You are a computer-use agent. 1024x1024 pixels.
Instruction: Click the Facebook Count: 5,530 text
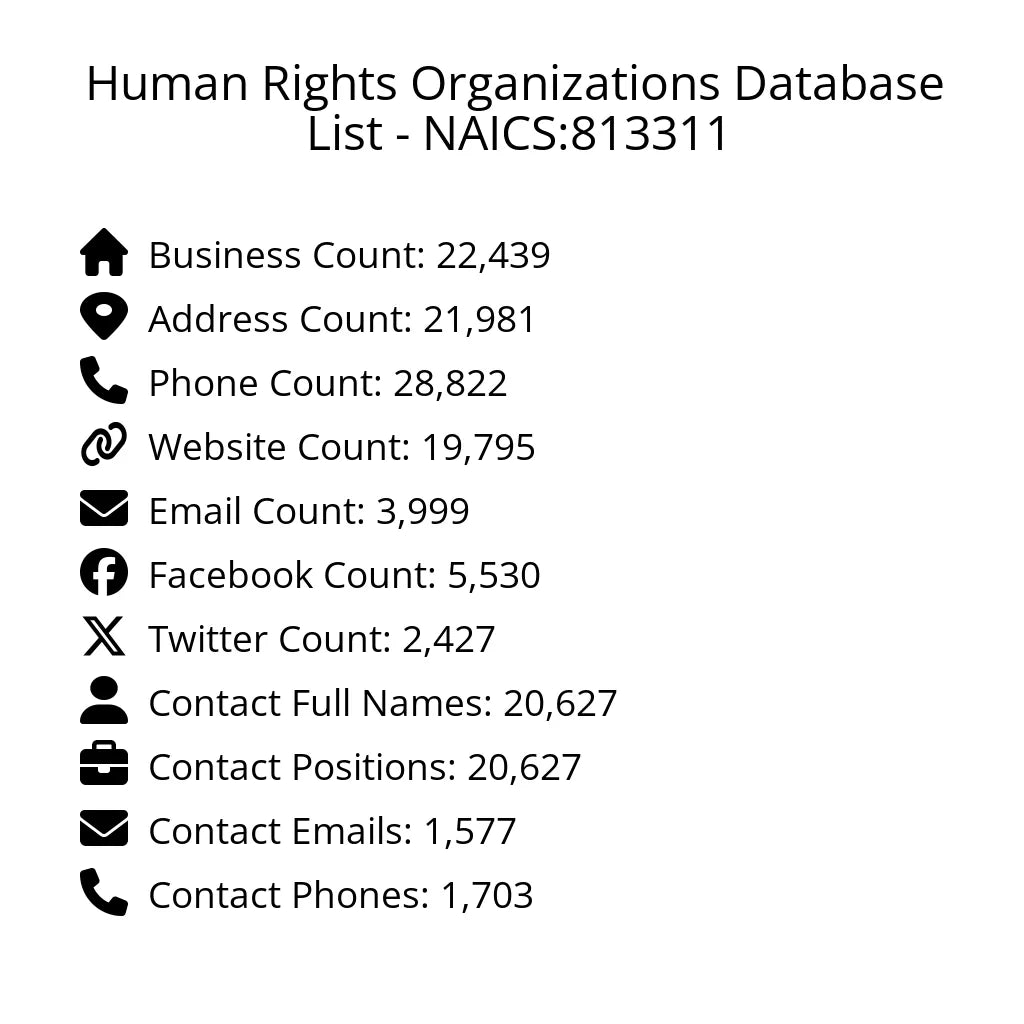click(x=344, y=576)
